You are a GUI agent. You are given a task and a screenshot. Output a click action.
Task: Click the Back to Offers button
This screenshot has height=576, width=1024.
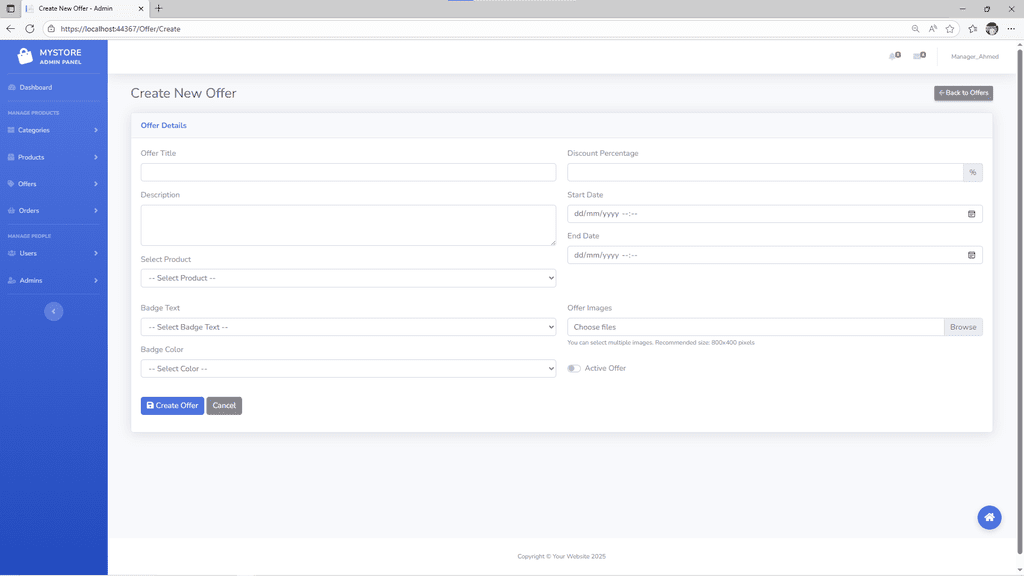[x=963, y=93]
